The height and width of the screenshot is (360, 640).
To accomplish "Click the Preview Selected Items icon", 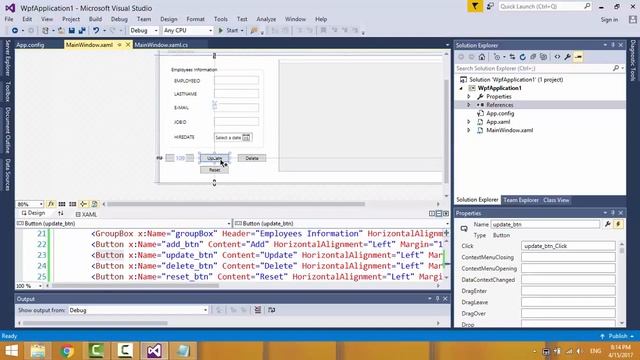I will point(578,57).
